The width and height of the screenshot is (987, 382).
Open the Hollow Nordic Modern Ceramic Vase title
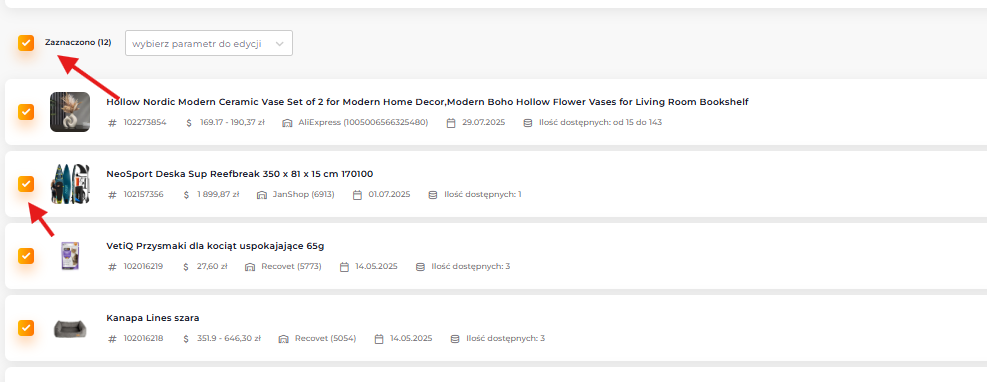tap(427, 102)
